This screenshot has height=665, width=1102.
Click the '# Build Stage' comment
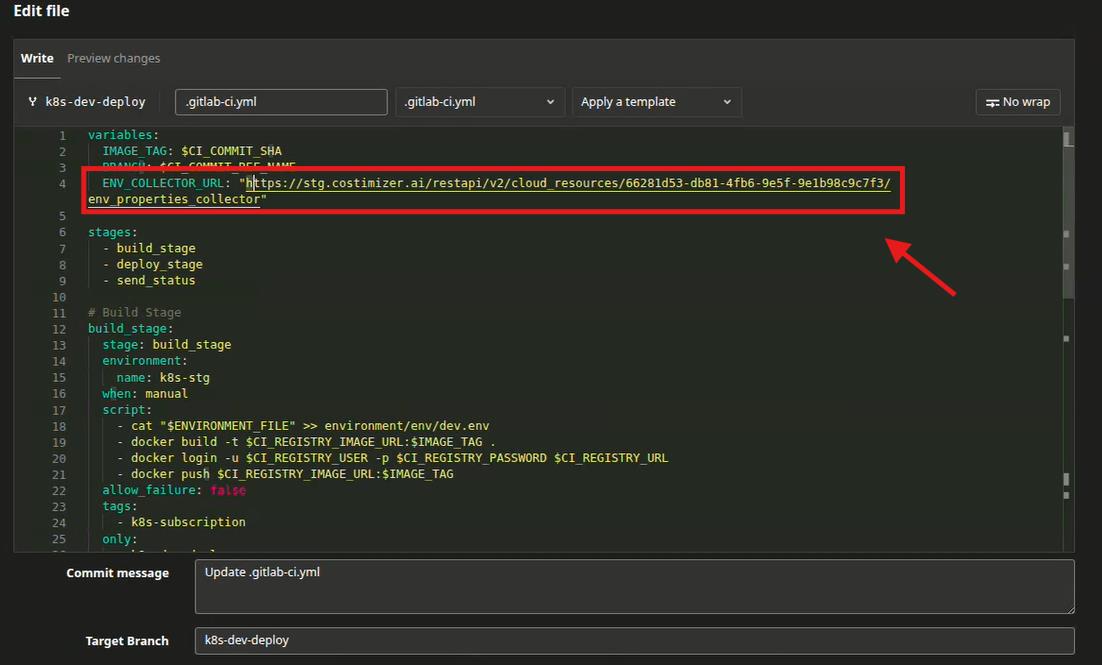134,312
